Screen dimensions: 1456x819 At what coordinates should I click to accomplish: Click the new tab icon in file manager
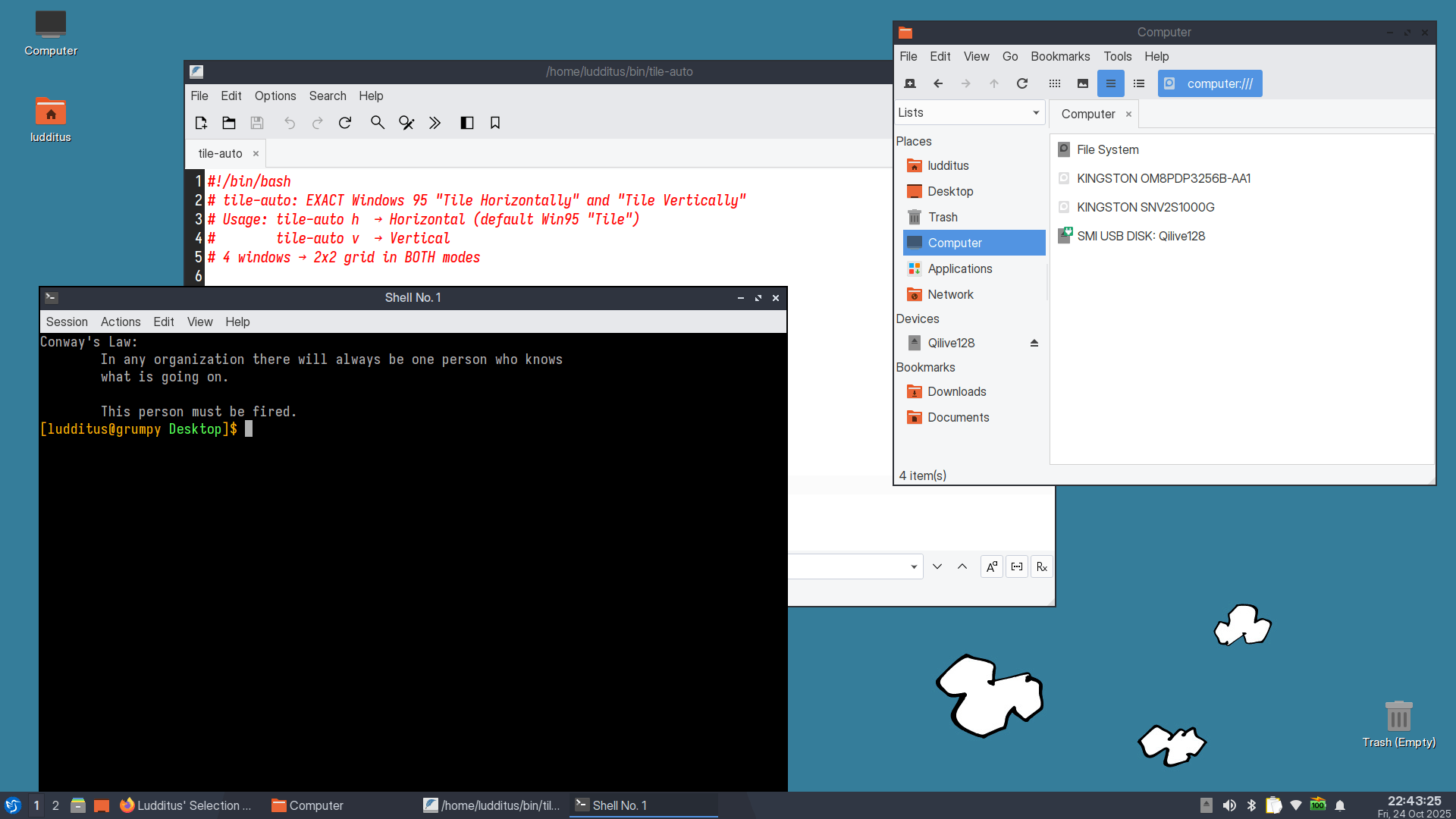910,83
